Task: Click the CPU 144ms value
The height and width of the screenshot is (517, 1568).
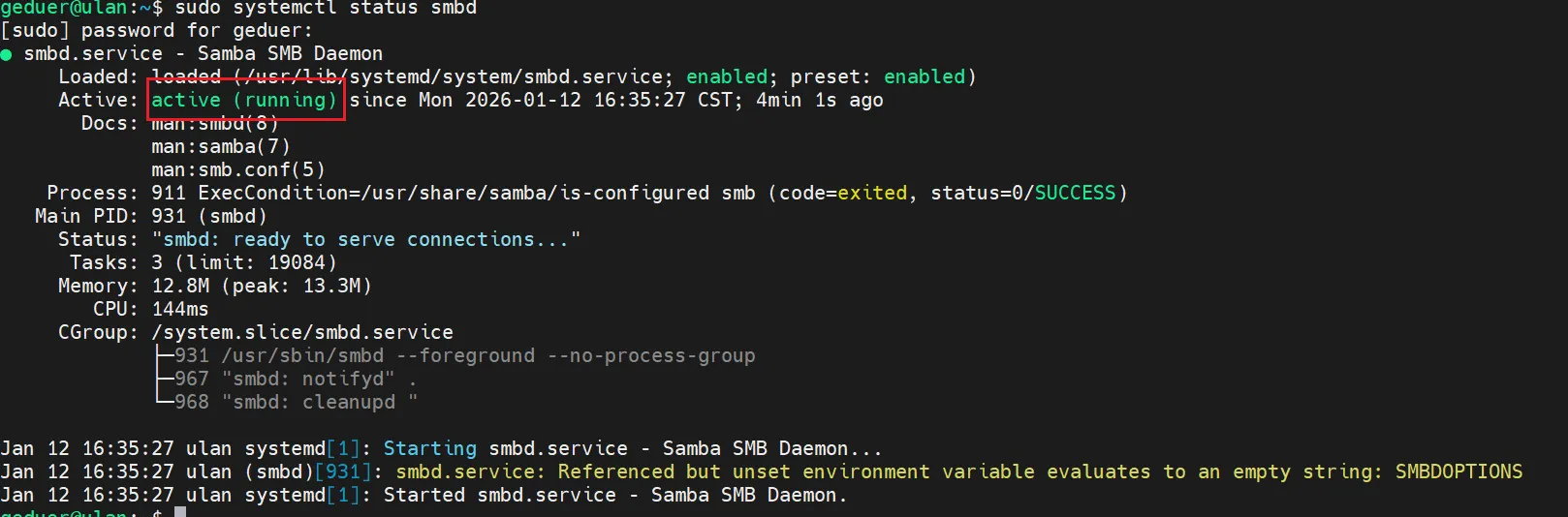Action: (180, 309)
